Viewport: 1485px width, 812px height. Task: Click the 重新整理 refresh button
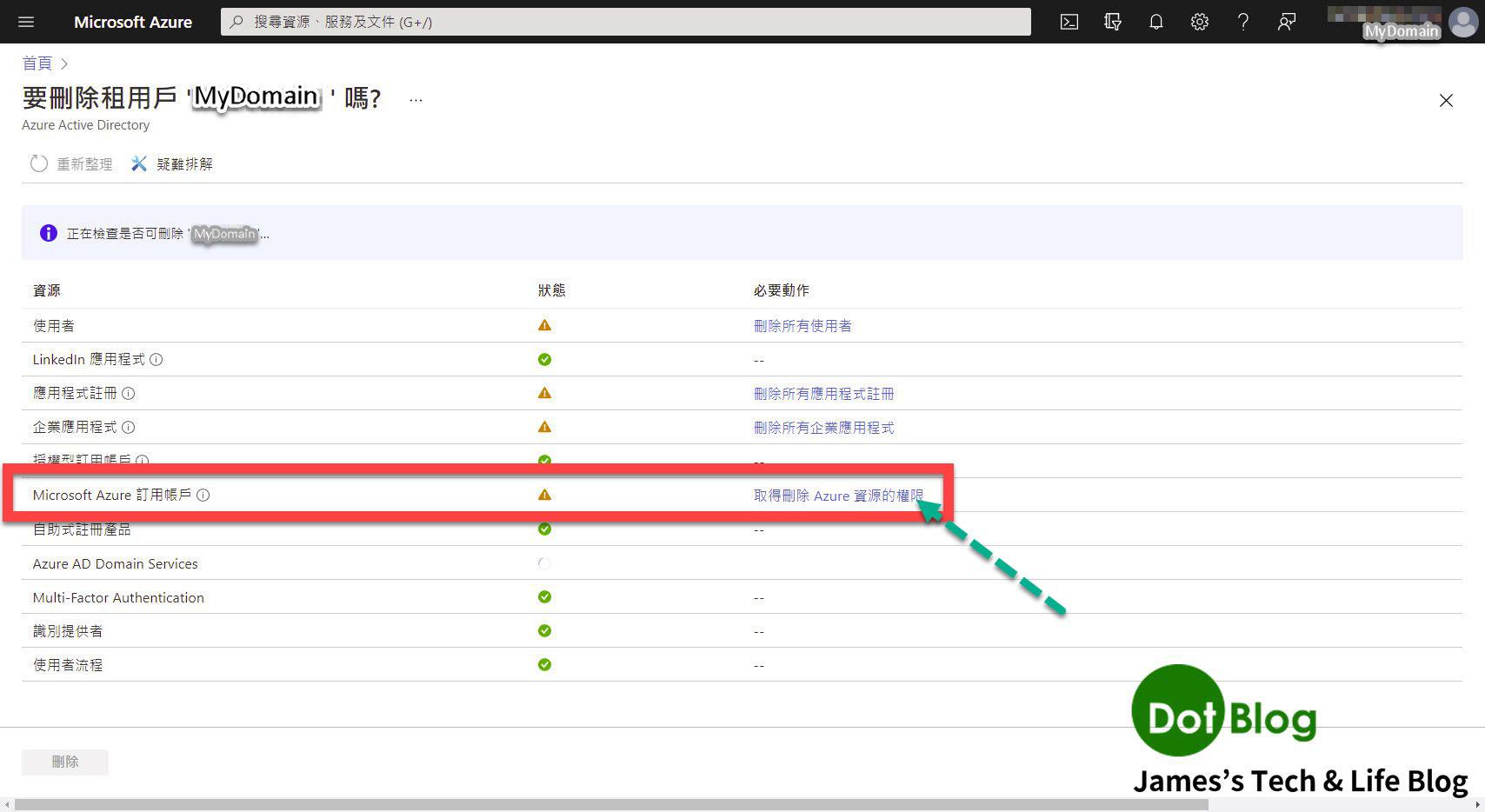(72, 163)
